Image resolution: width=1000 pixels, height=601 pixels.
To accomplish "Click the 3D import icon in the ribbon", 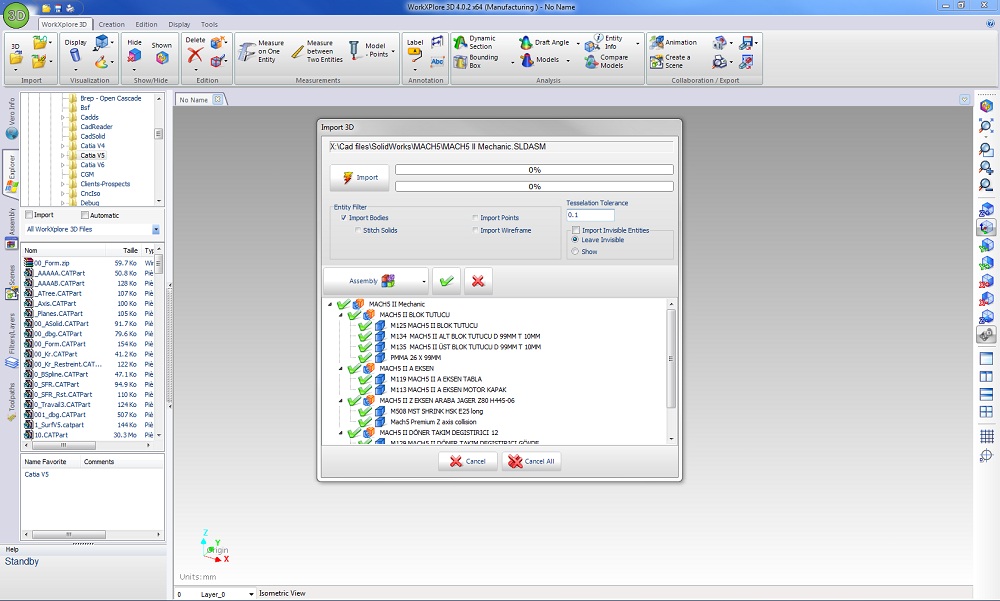I will 16,55.
